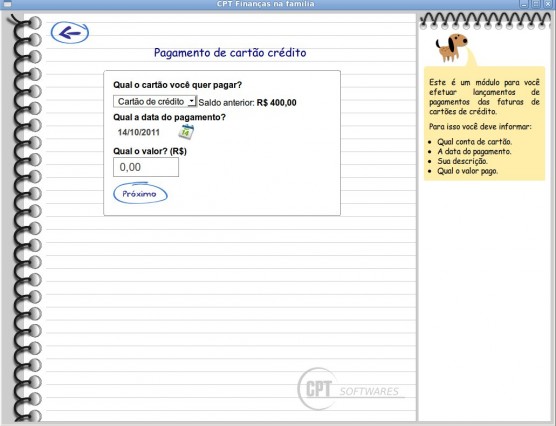Focus the payment value field showing 0,00
Viewport: 556px width, 426px height.
(146, 167)
